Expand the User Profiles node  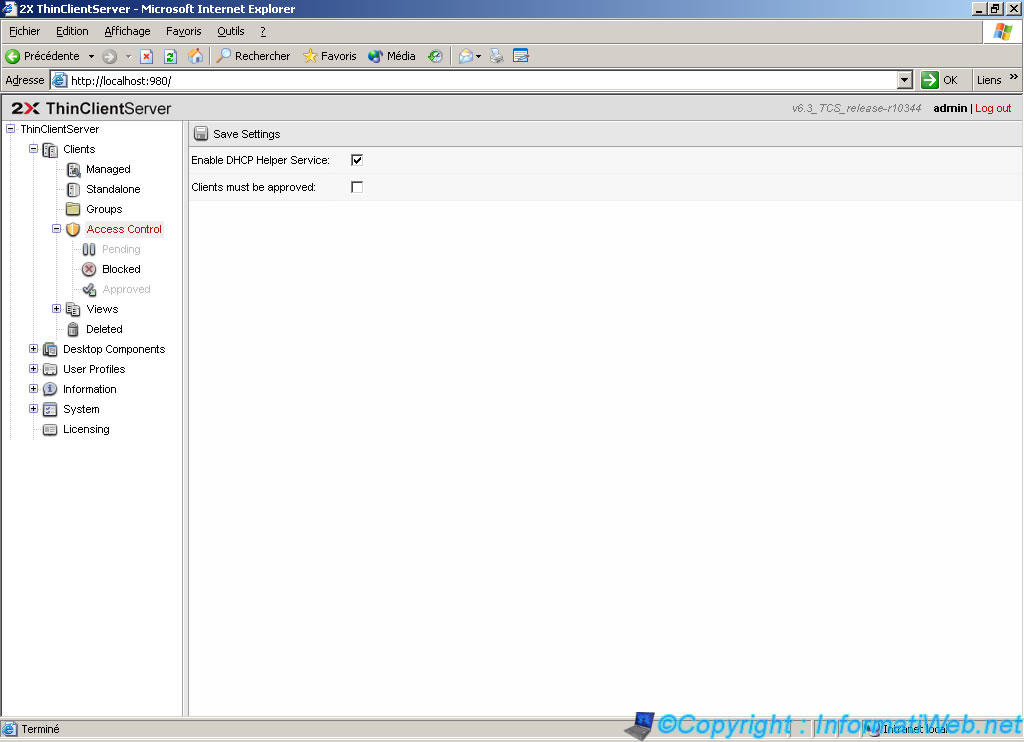pyautogui.click(x=33, y=368)
